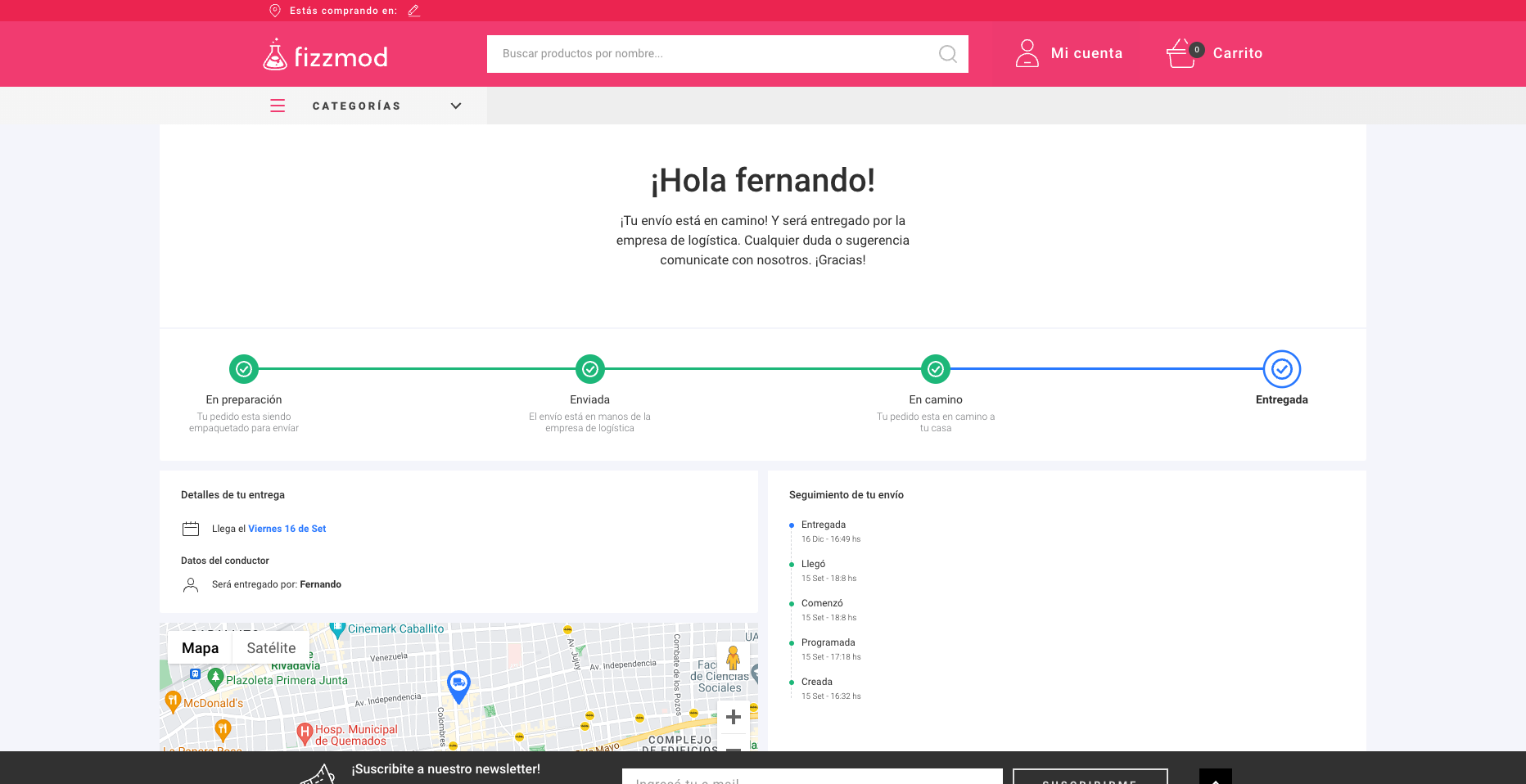Screen dimensions: 1526x784
Task: Click the Suscribirme newsletter button
Action: click(x=1090, y=777)
